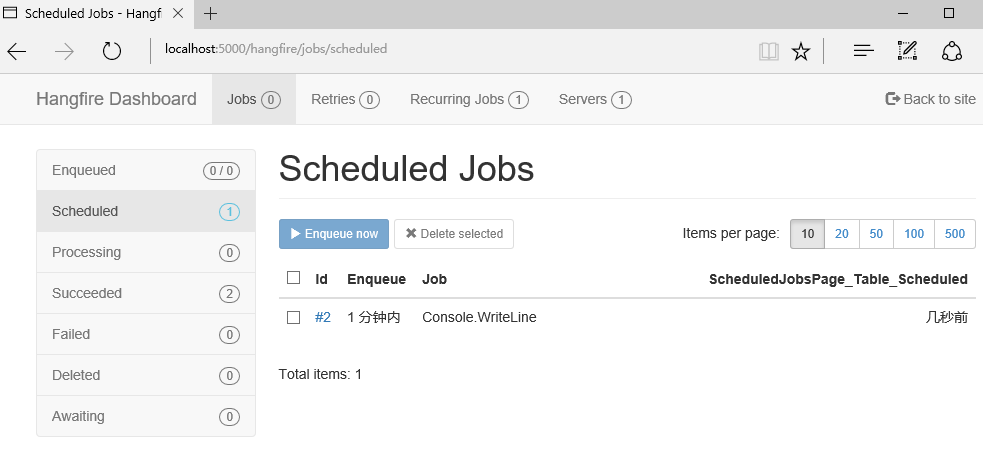Viewport: 983px width, 469px height.
Task: Set items per page to 20
Action: coord(842,234)
